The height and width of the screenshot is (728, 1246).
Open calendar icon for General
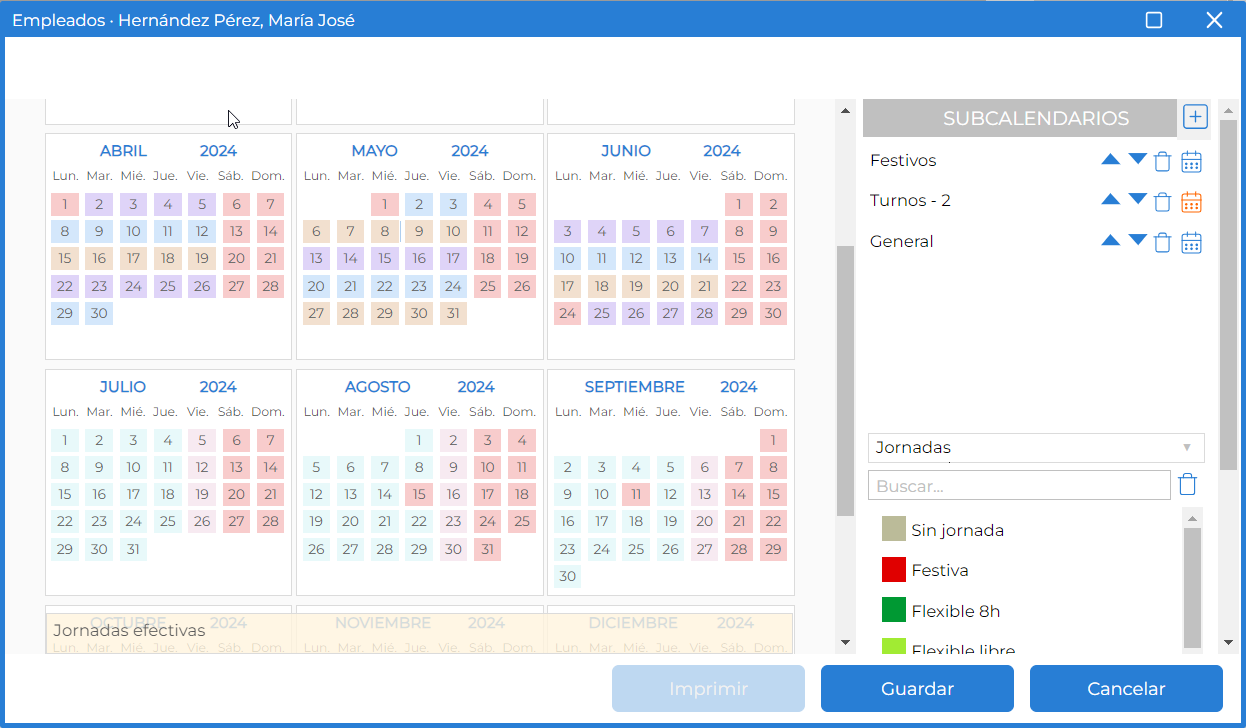[1191, 242]
